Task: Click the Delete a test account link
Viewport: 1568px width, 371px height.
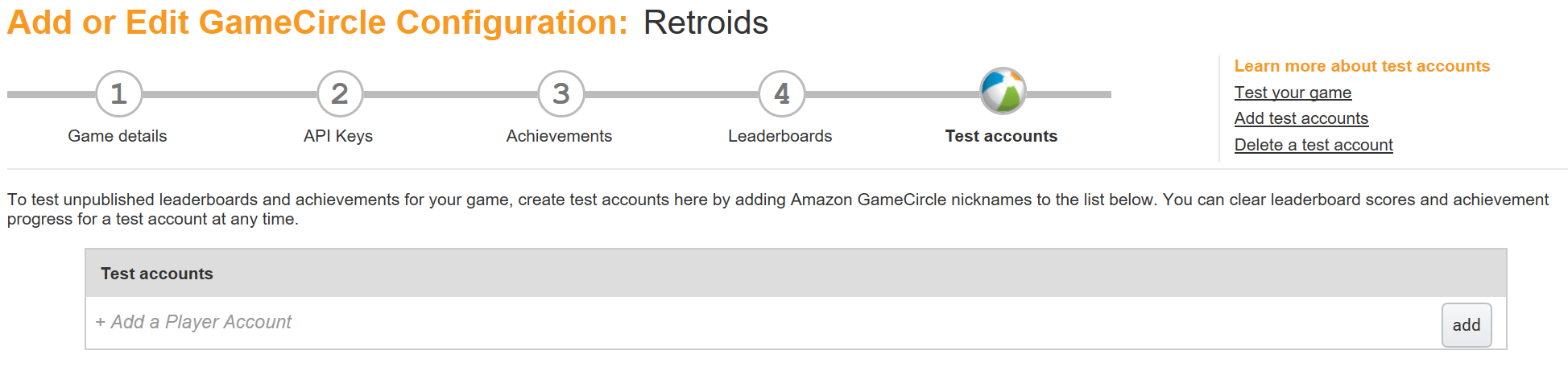Action: click(x=1314, y=145)
